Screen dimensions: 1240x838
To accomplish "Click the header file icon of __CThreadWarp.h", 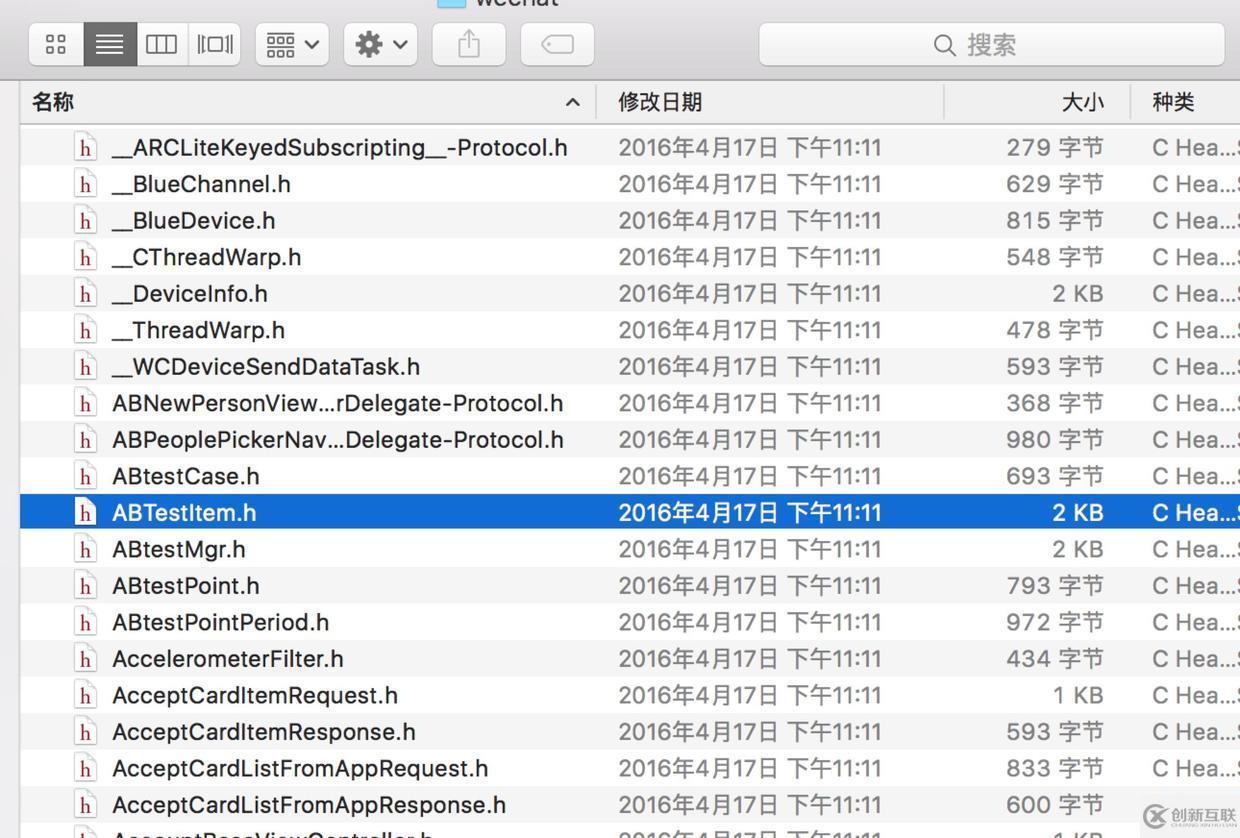I will 86,257.
